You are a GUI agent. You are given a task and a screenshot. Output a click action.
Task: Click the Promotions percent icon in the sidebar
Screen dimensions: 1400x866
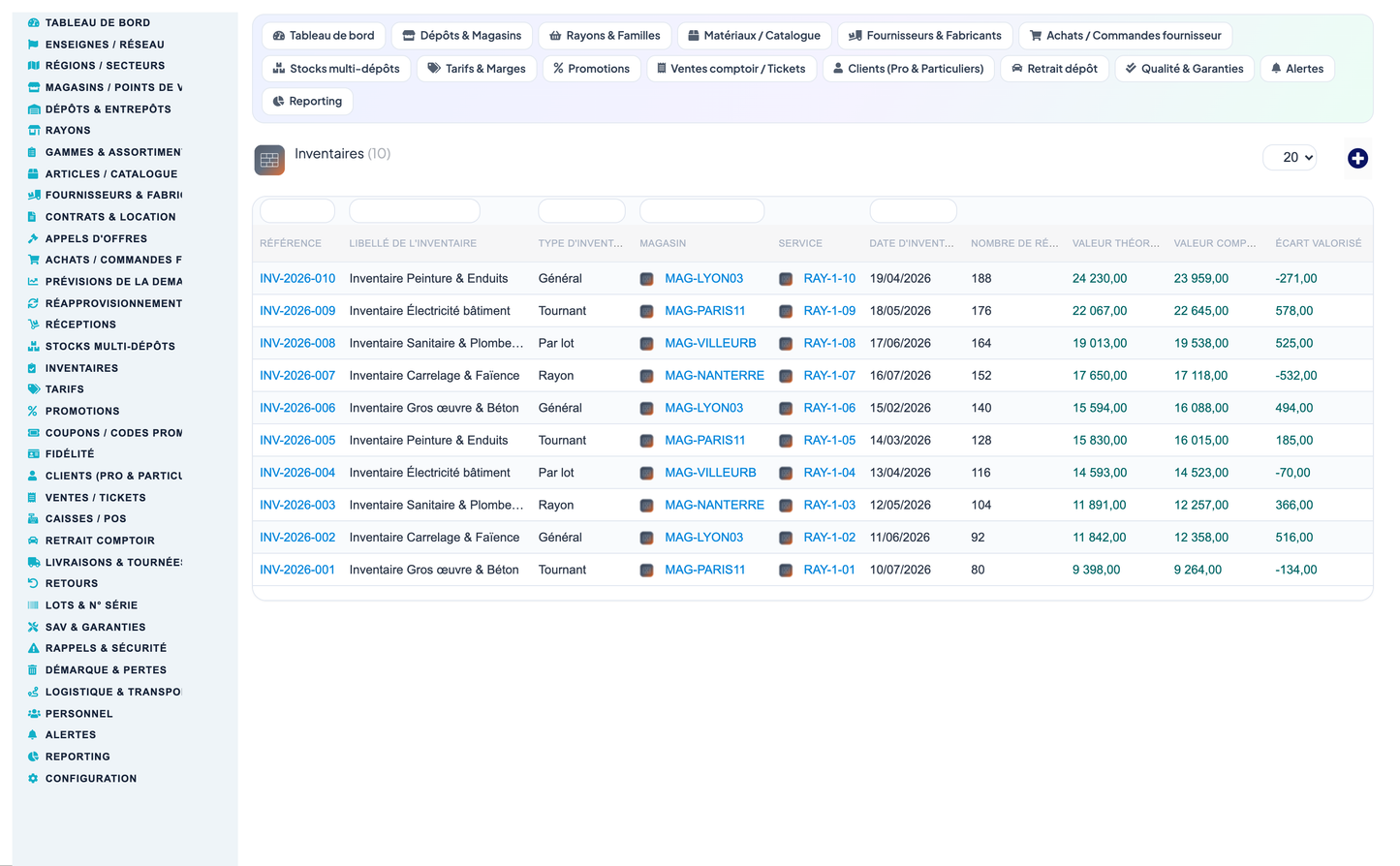[x=33, y=412]
